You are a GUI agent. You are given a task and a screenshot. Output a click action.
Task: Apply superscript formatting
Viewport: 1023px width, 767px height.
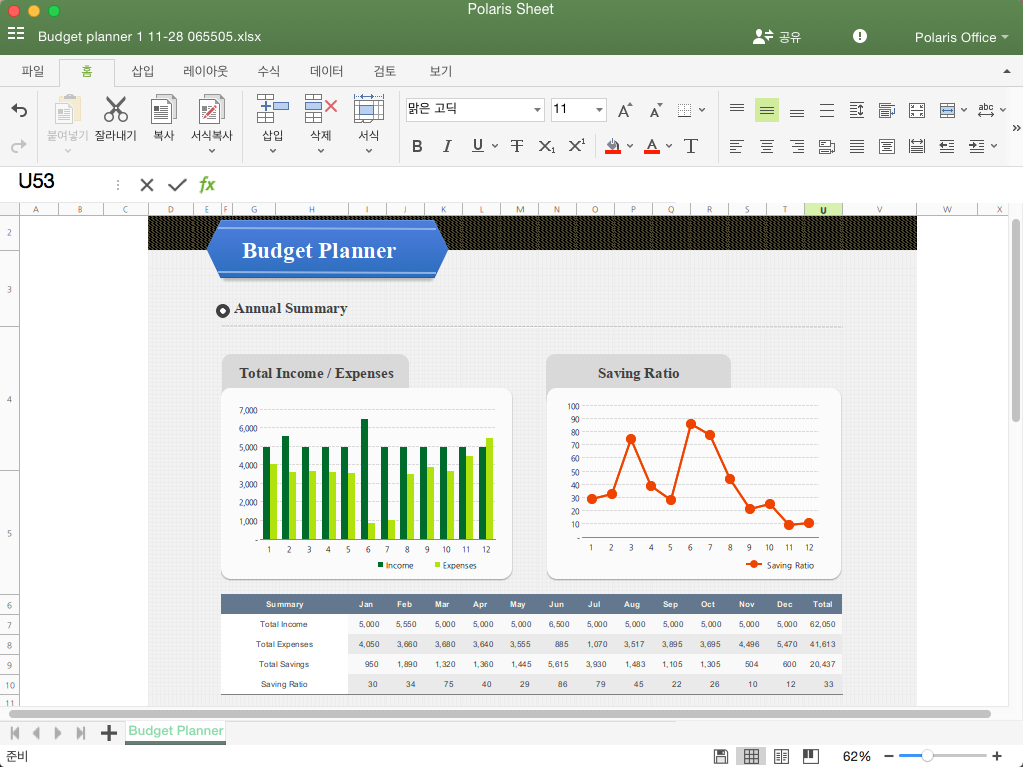tap(577, 145)
